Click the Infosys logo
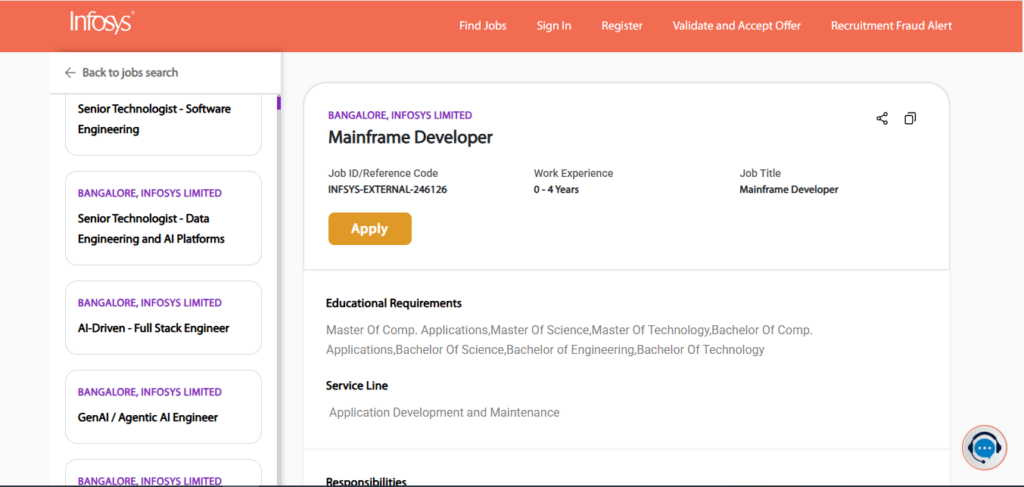1024x487 pixels. (102, 23)
